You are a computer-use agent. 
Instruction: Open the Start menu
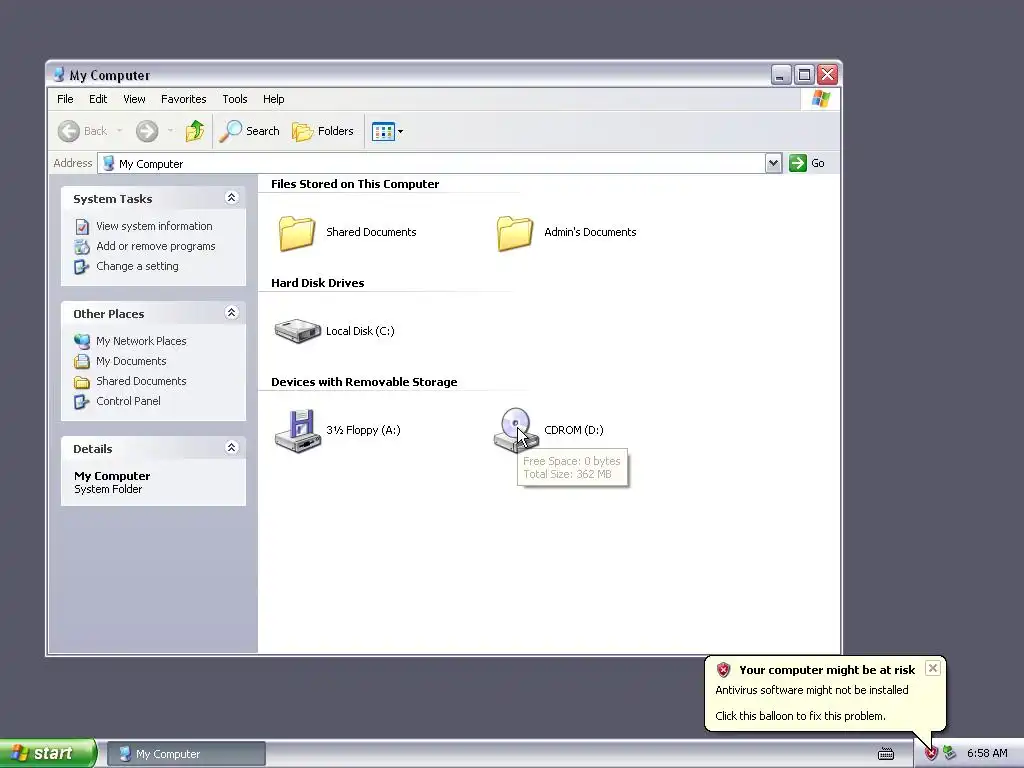pyautogui.click(x=48, y=753)
